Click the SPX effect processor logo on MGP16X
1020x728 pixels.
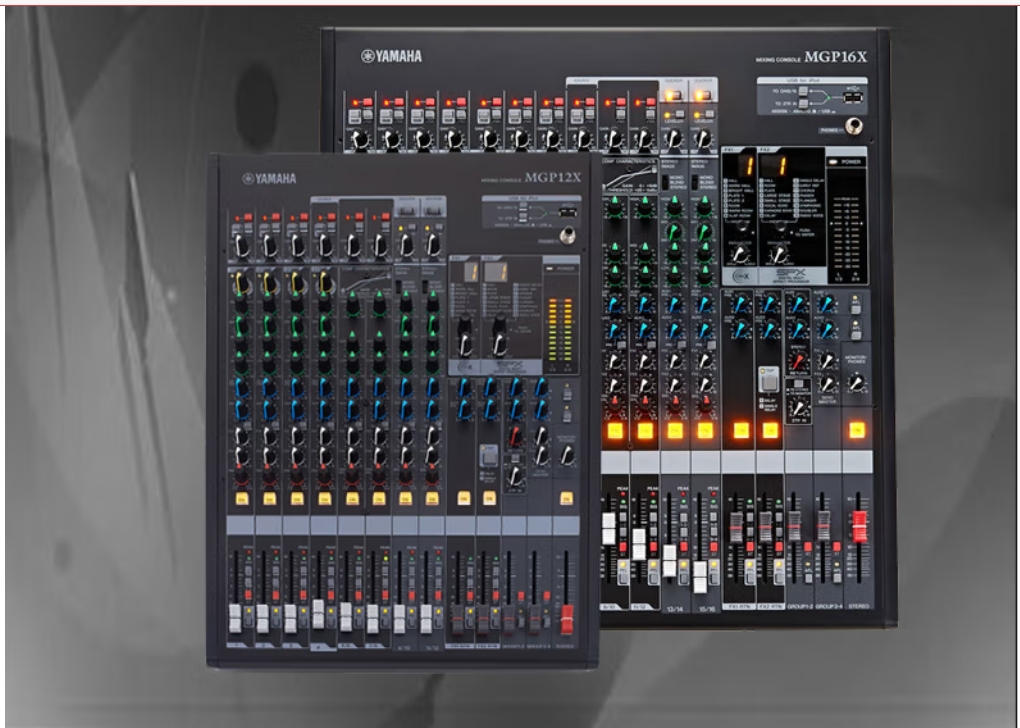[x=789, y=276]
